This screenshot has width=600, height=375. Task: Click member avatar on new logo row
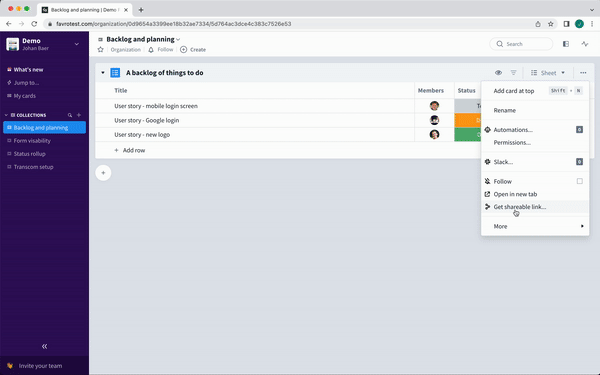[x=434, y=134]
